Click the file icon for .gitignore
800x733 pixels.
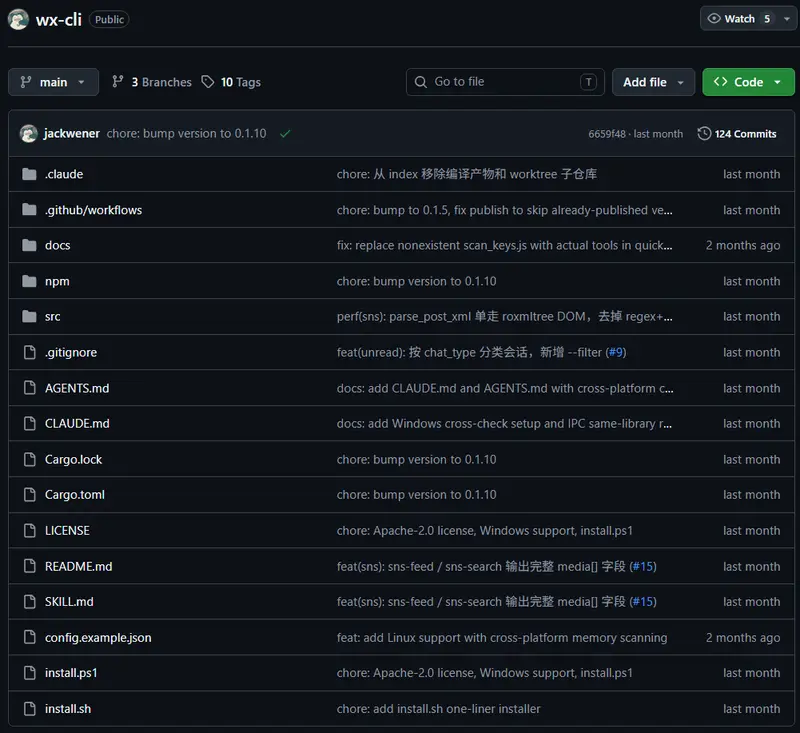[x=30, y=352]
